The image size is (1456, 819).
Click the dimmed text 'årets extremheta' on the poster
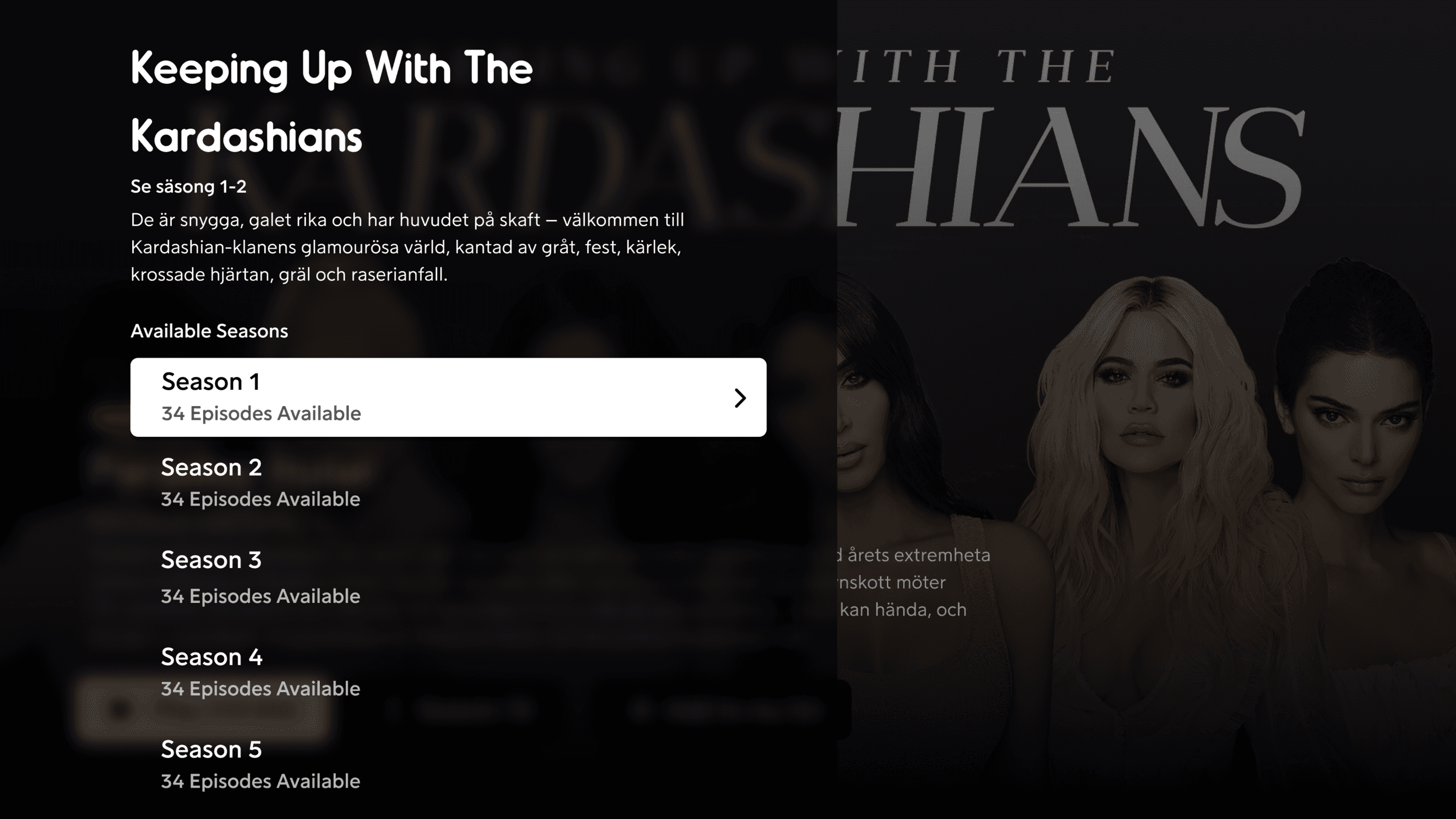pos(914,555)
